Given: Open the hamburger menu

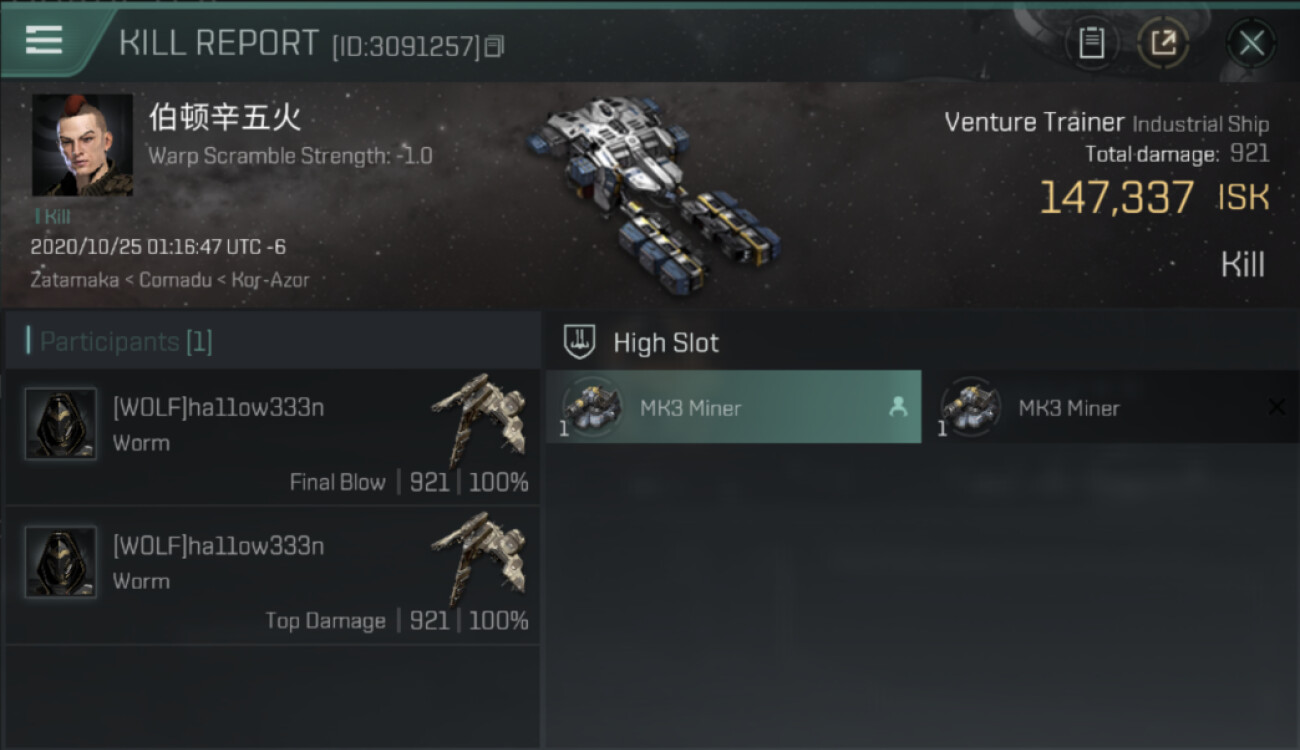Looking at the screenshot, I should 43,40.
